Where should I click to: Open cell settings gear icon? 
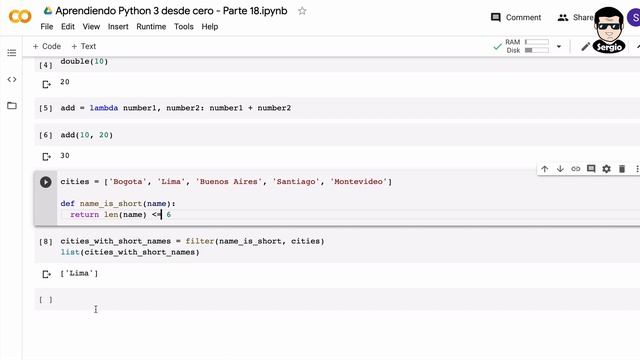[607, 169]
